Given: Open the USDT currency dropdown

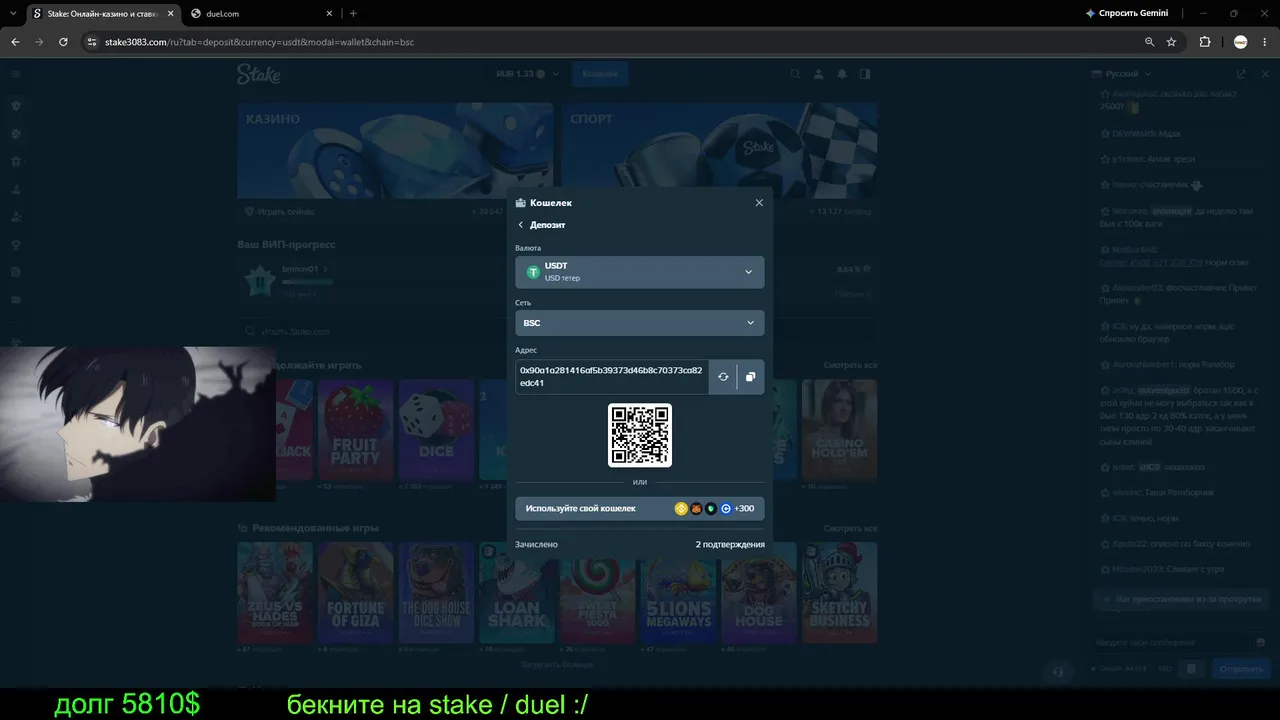Looking at the screenshot, I should point(640,272).
